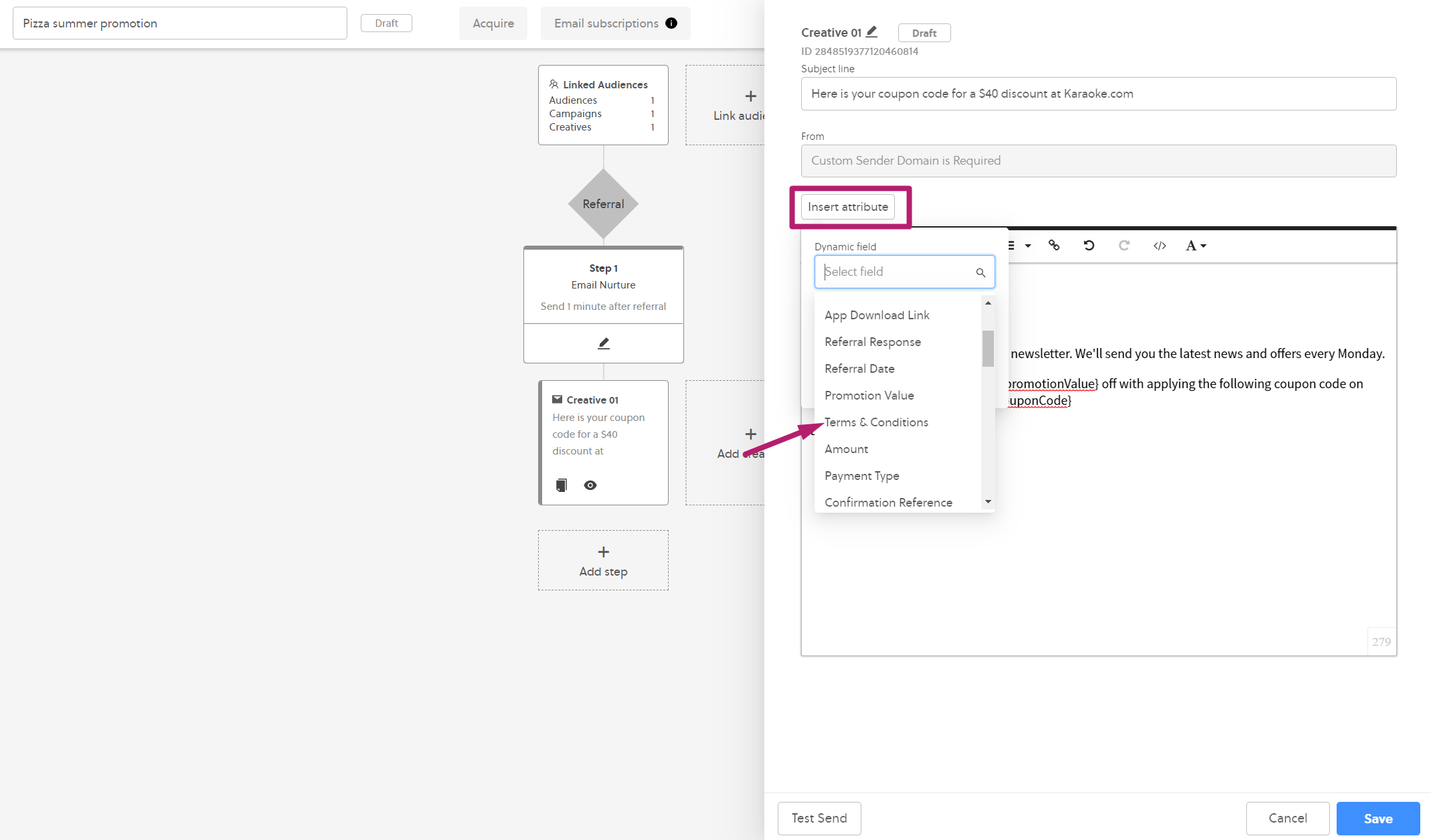Click the Acquire button
This screenshot has height=840, width=1431.
click(493, 23)
